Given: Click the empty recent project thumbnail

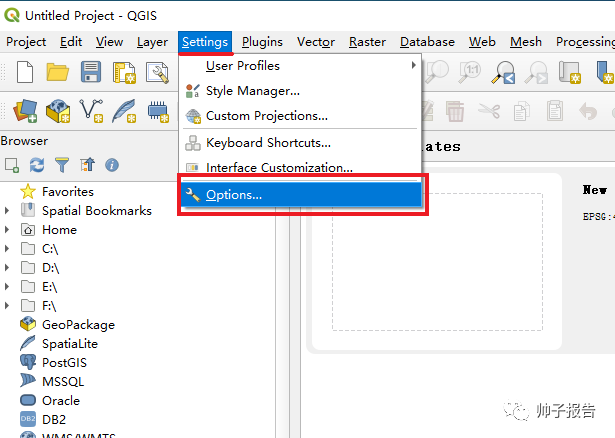Looking at the screenshot, I should tap(437, 262).
